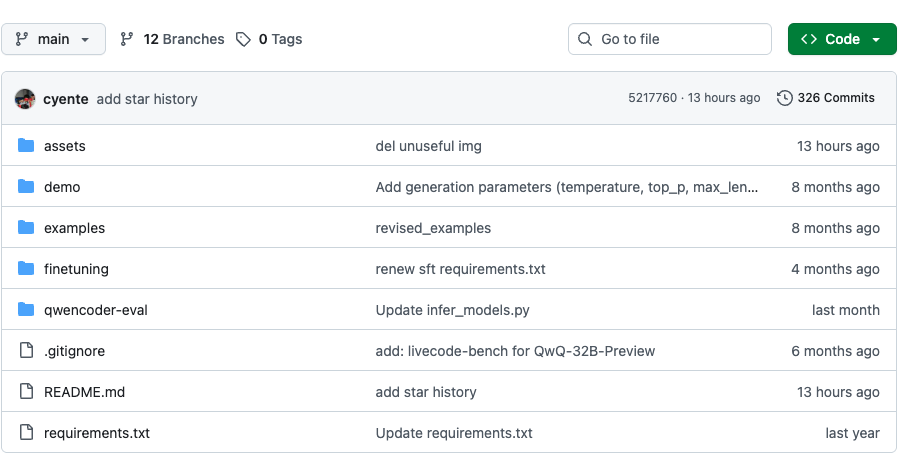
Task: Click cyente's avatar image
Action: point(25,99)
